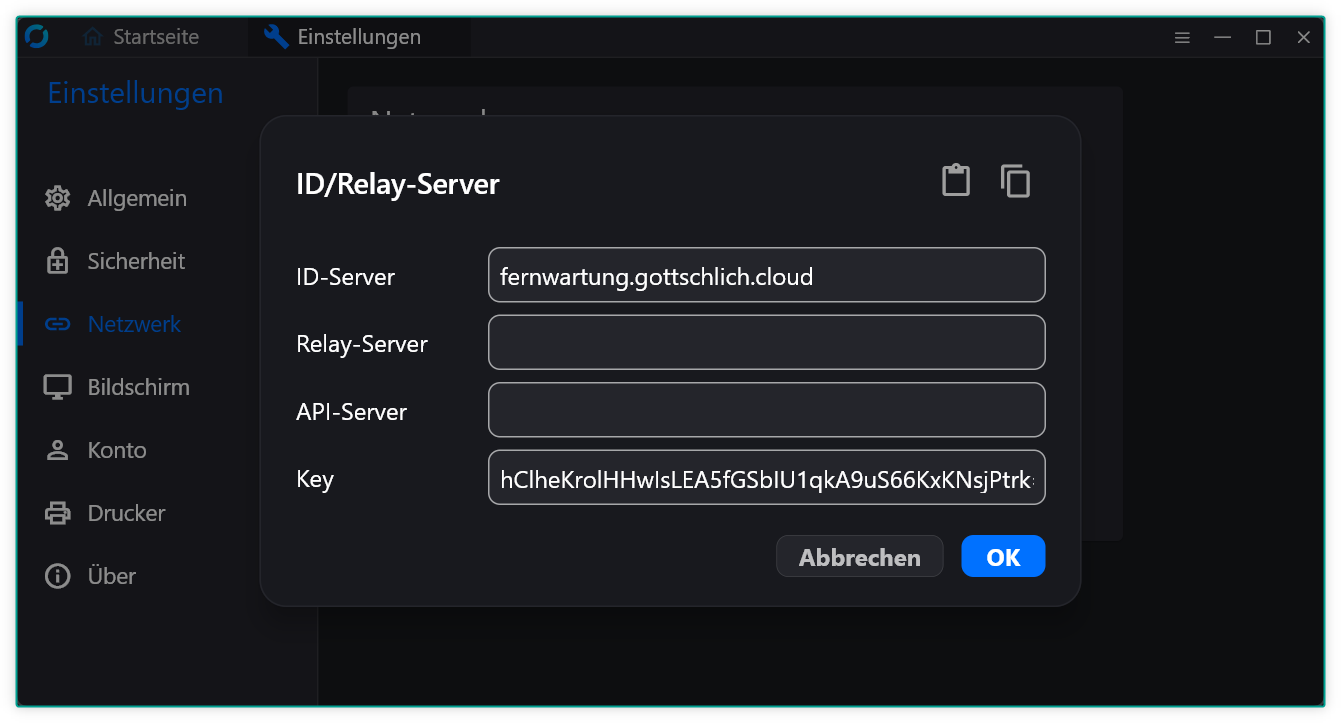Click the Key label
1341x723 pixels.
pyautogui.click(x=315, y=479)
